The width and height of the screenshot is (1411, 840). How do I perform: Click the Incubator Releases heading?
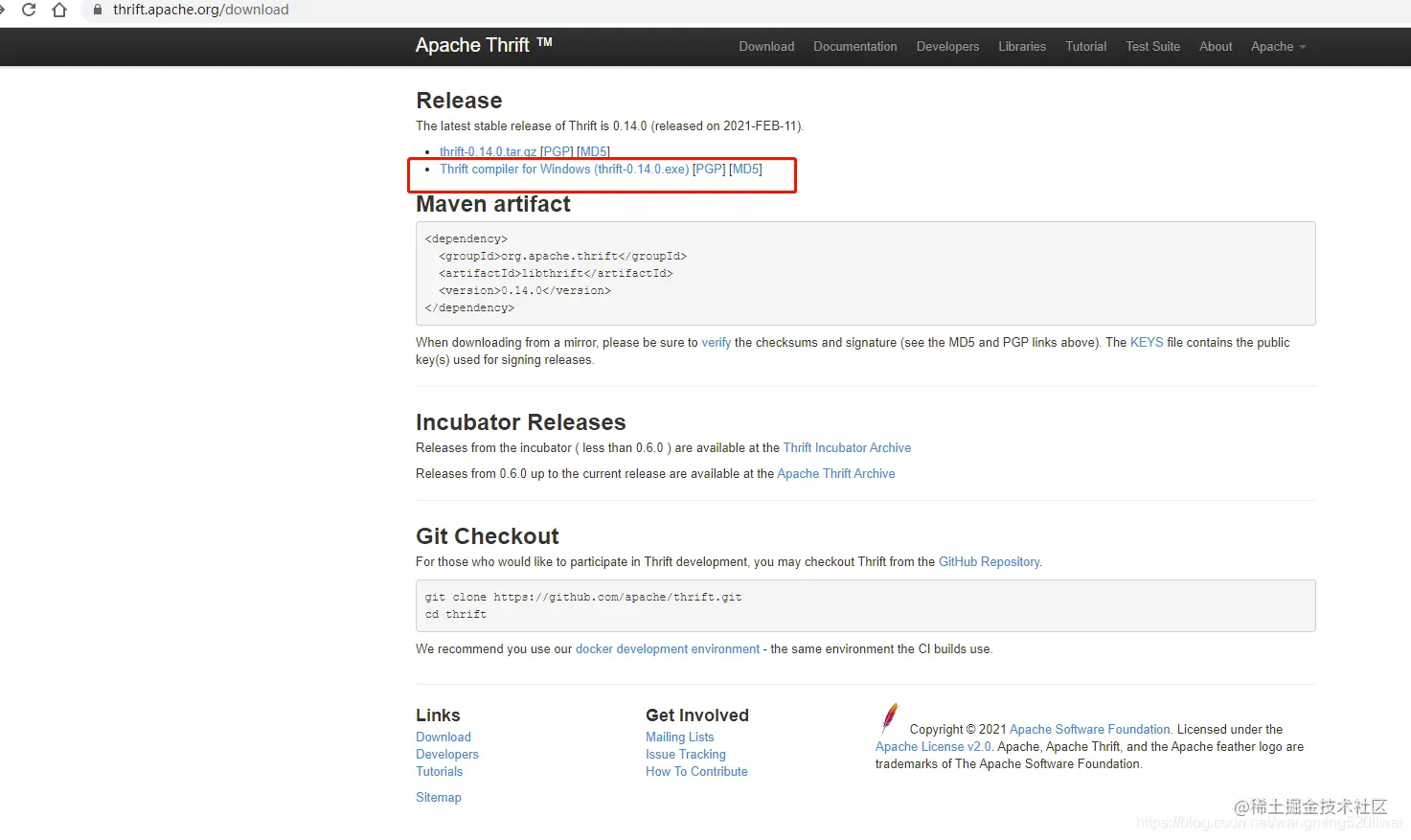point(521,422)
